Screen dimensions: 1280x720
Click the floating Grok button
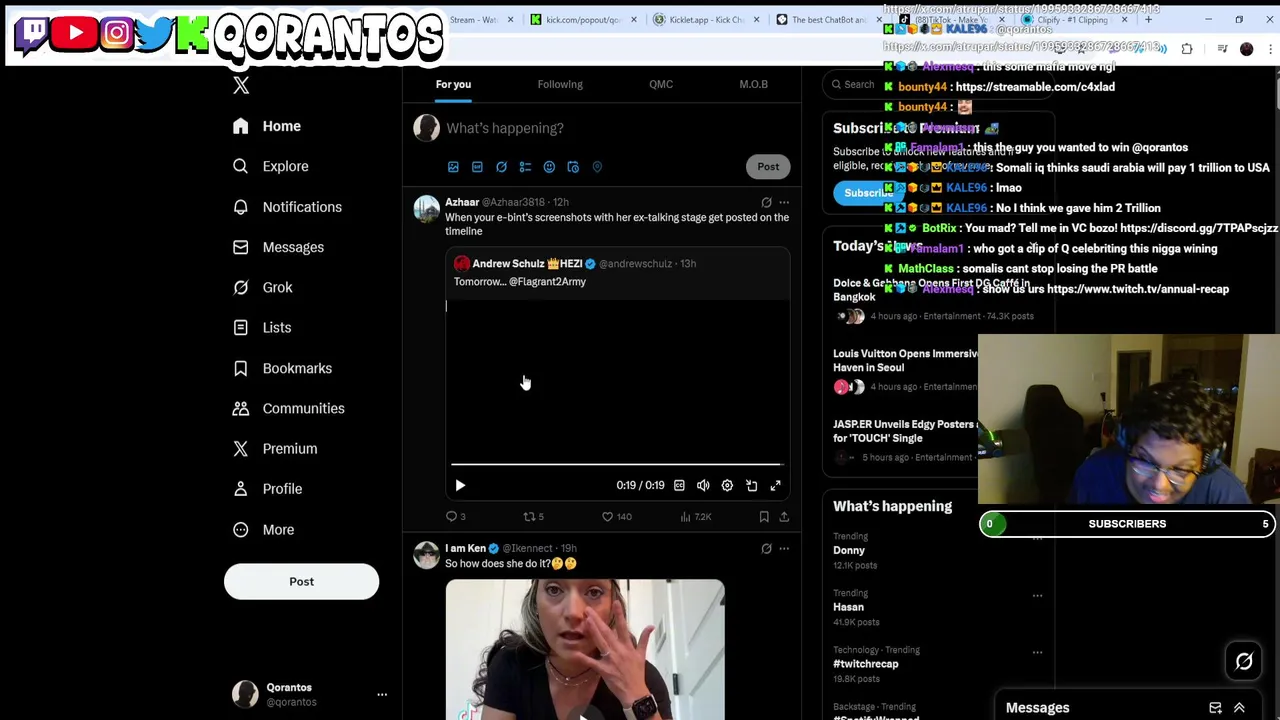pos(1244,662)
